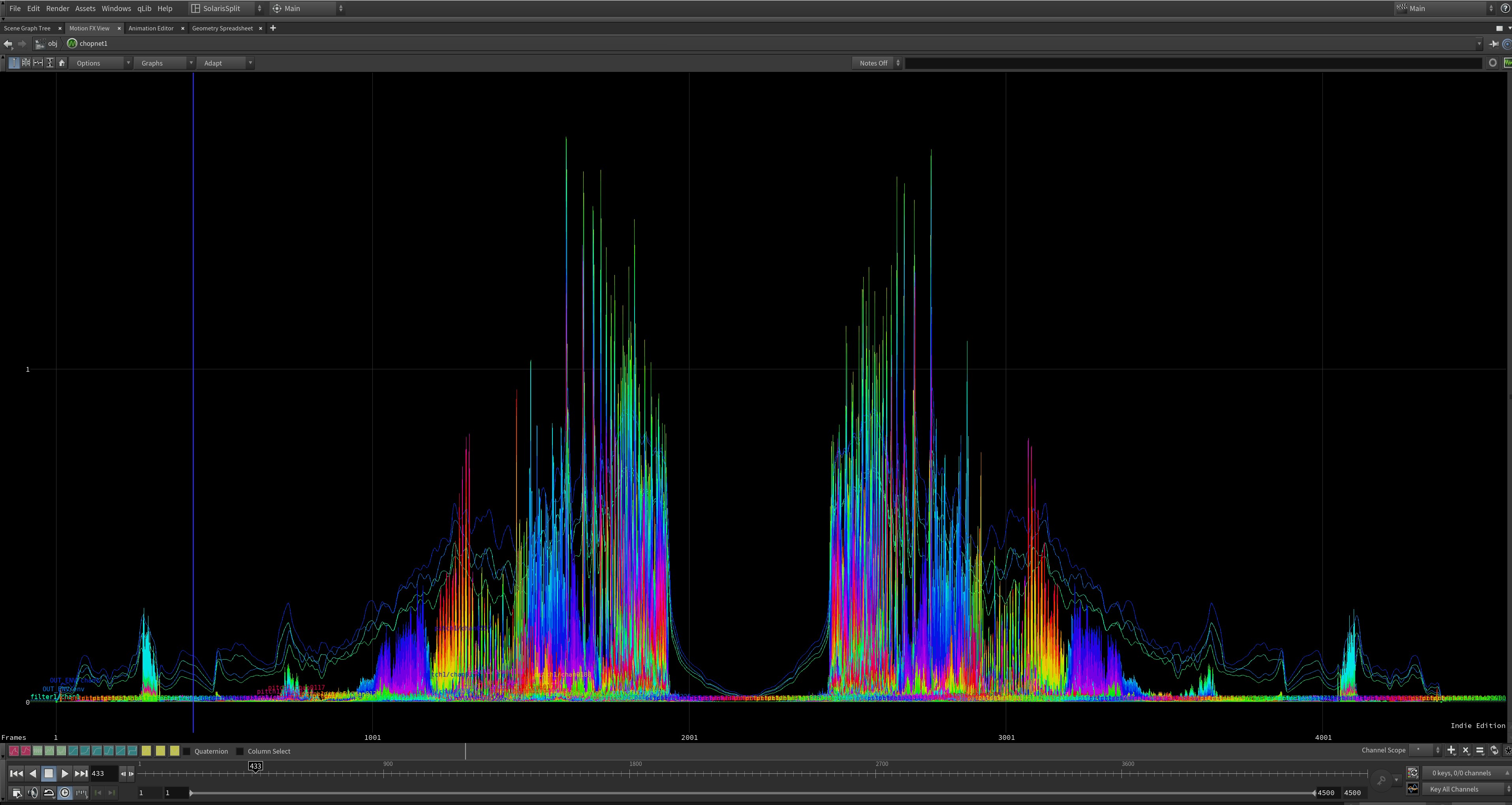The height and width of the screenshot is (805, 1512).
Task: Switch to the Animation Editor tab
Action: [151, 28]
